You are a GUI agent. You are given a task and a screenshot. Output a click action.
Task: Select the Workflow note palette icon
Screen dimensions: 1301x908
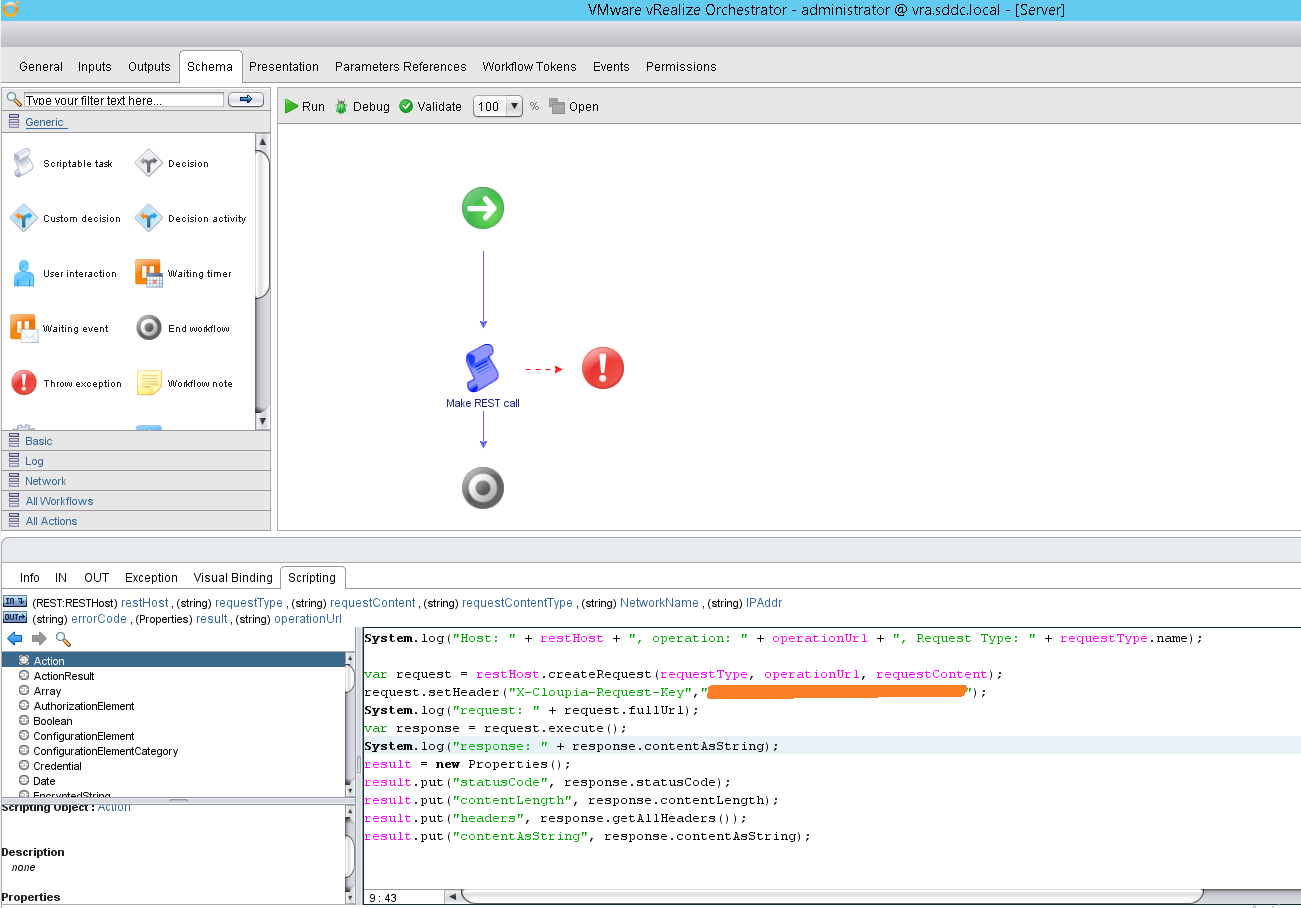[x=148, y=383]
